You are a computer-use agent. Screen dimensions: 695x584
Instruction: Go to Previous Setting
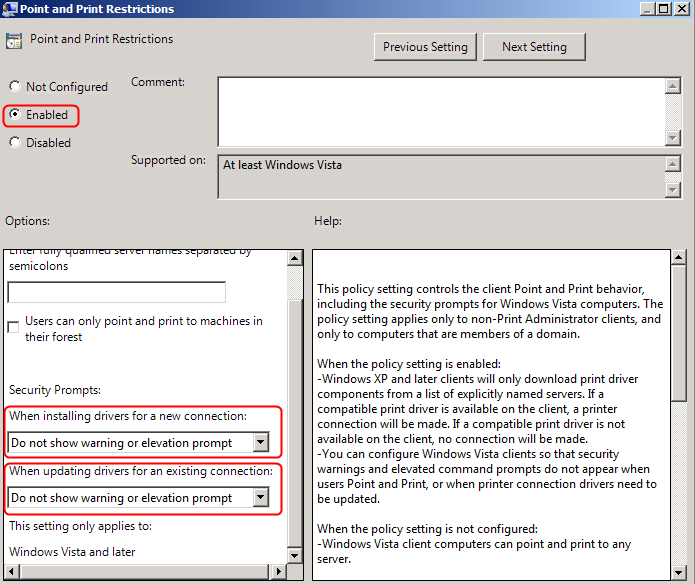tap(425, 47)
